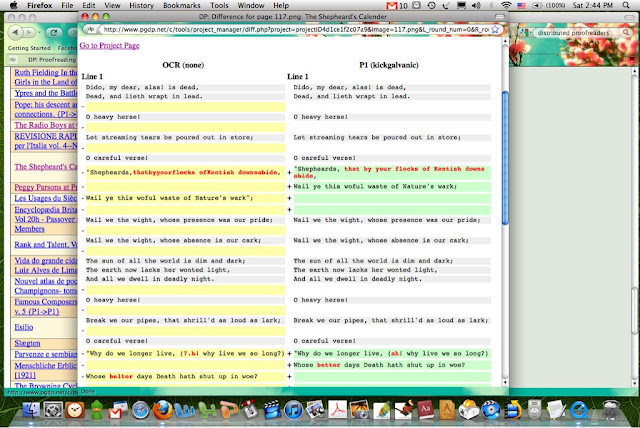Open the Bookmarks menu

tap(182, 5)
